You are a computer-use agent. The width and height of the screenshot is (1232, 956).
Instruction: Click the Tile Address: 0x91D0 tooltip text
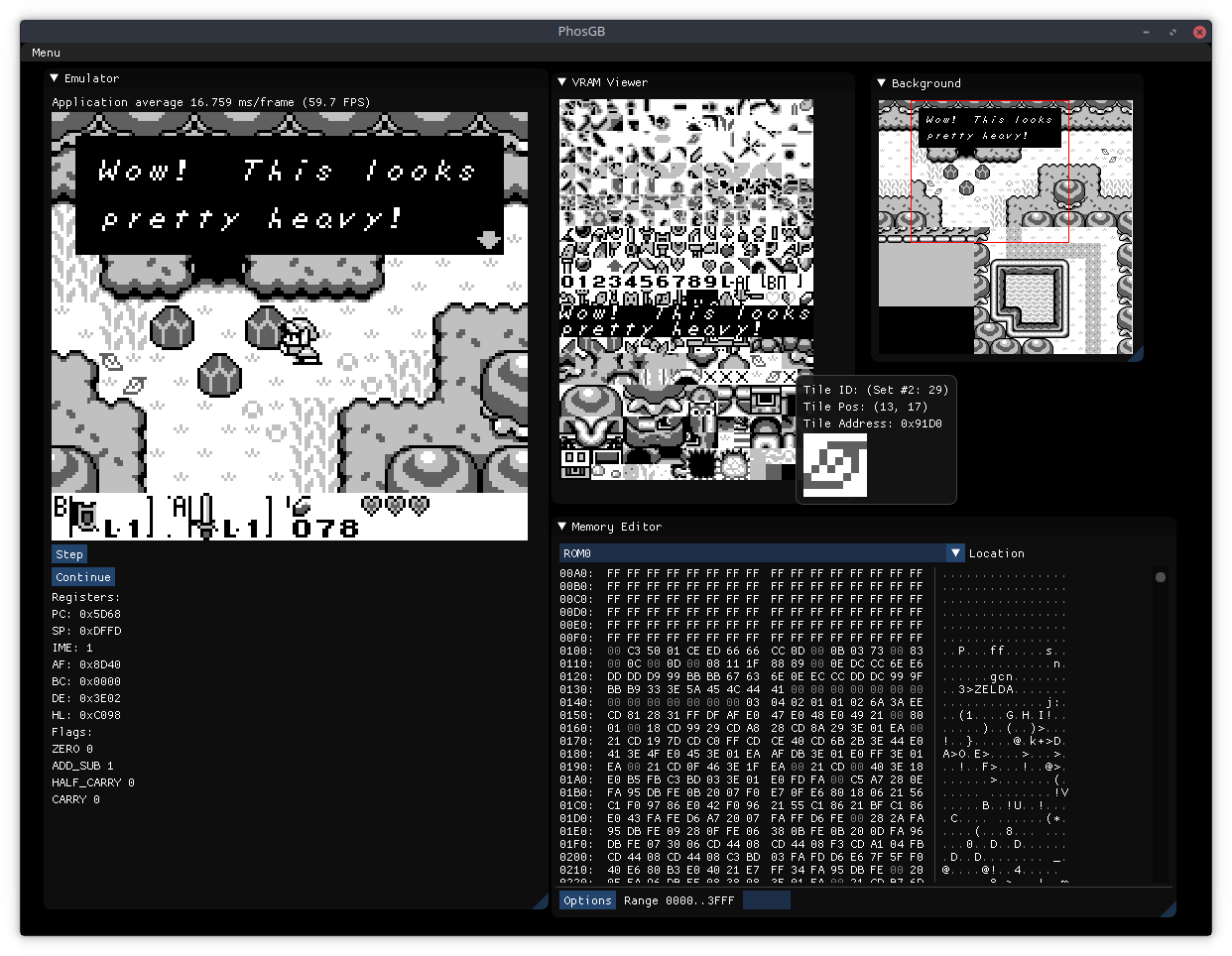coord(873,424)
